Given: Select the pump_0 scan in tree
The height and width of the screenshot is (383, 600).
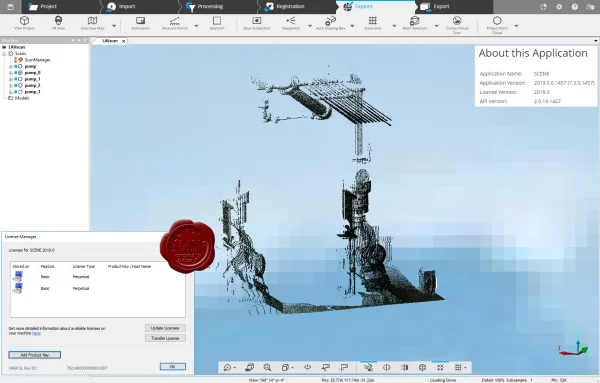Looking at the screenshot, I should [x=33, y=72].
